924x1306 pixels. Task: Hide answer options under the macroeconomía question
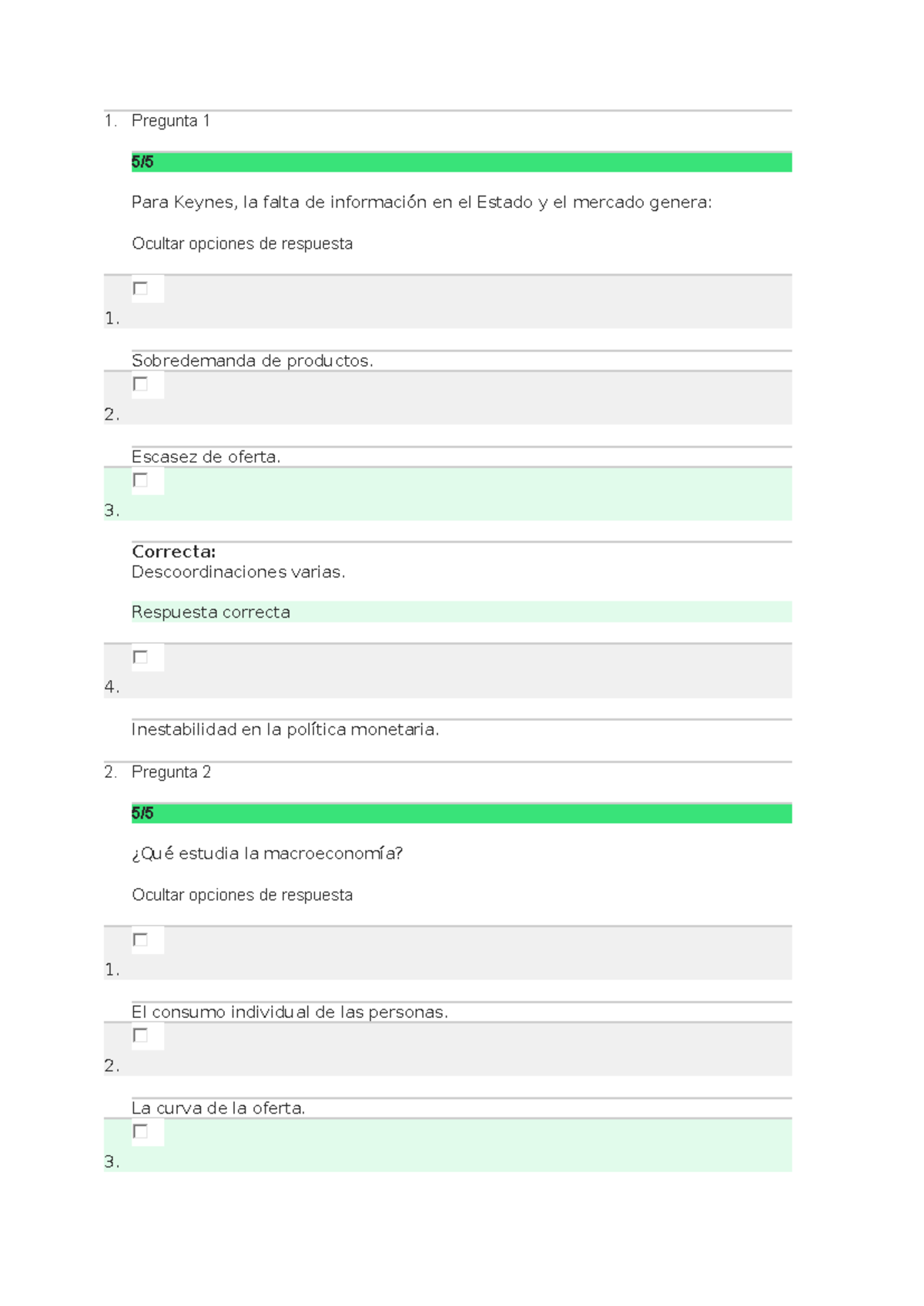[x=242, y=896]
